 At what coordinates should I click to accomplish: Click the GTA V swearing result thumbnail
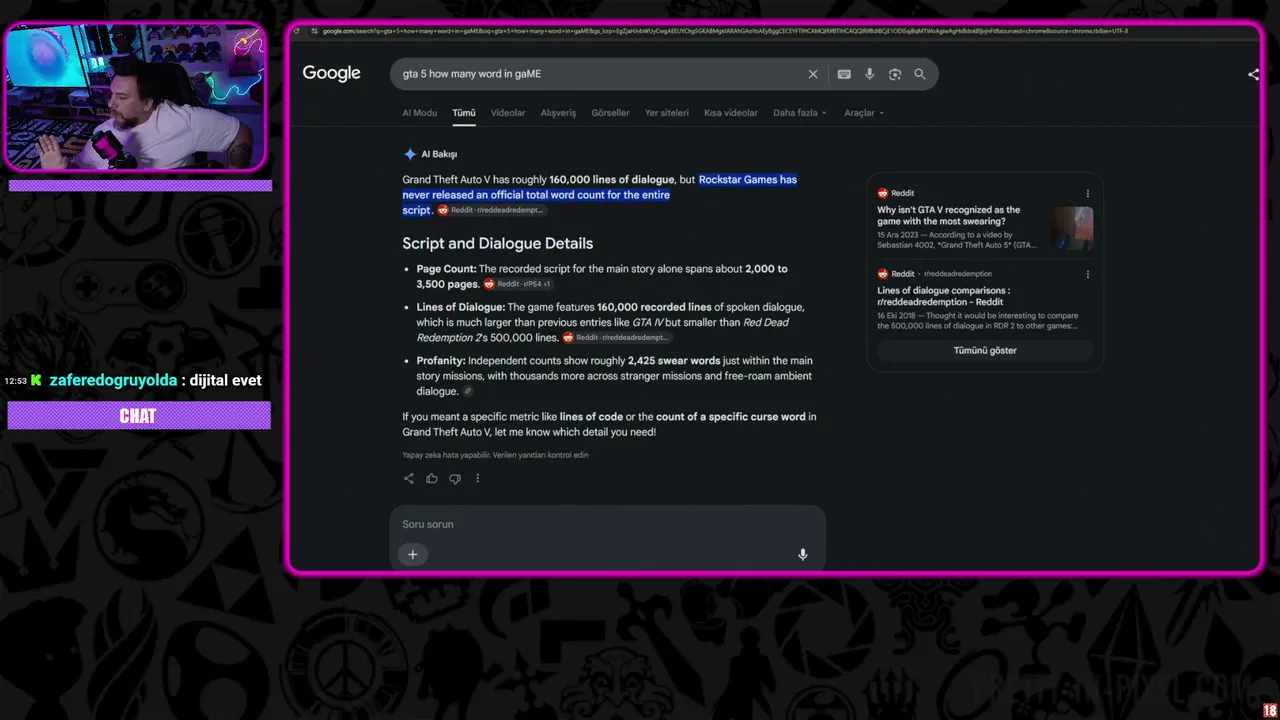click(1071, 228)
